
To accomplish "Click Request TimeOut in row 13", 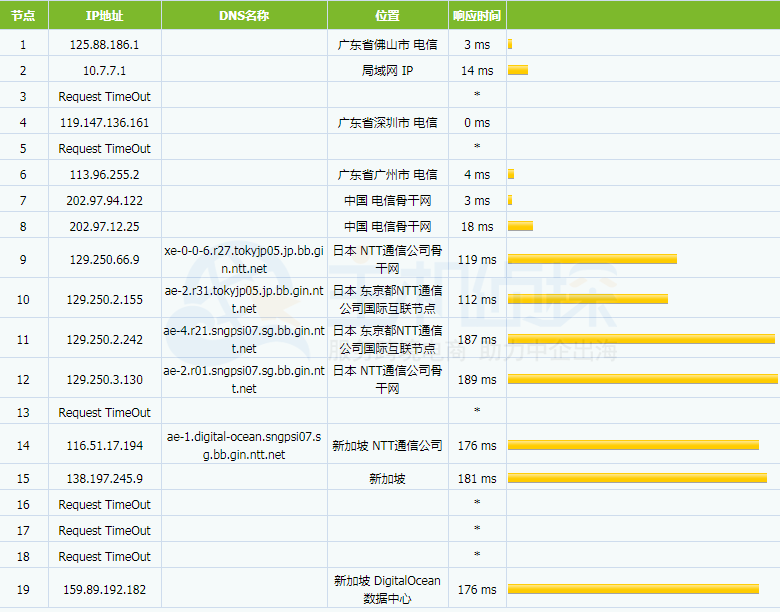I will (104, 413).
